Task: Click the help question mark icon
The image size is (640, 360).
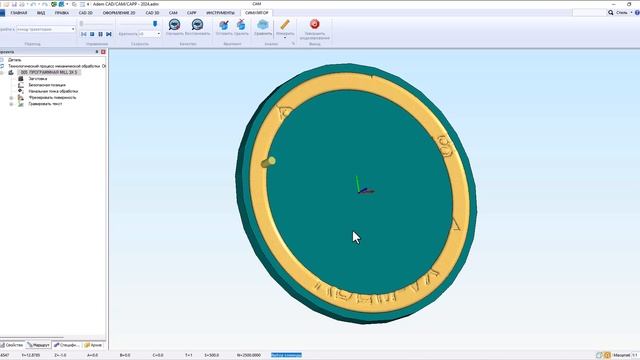Action: 637,13
